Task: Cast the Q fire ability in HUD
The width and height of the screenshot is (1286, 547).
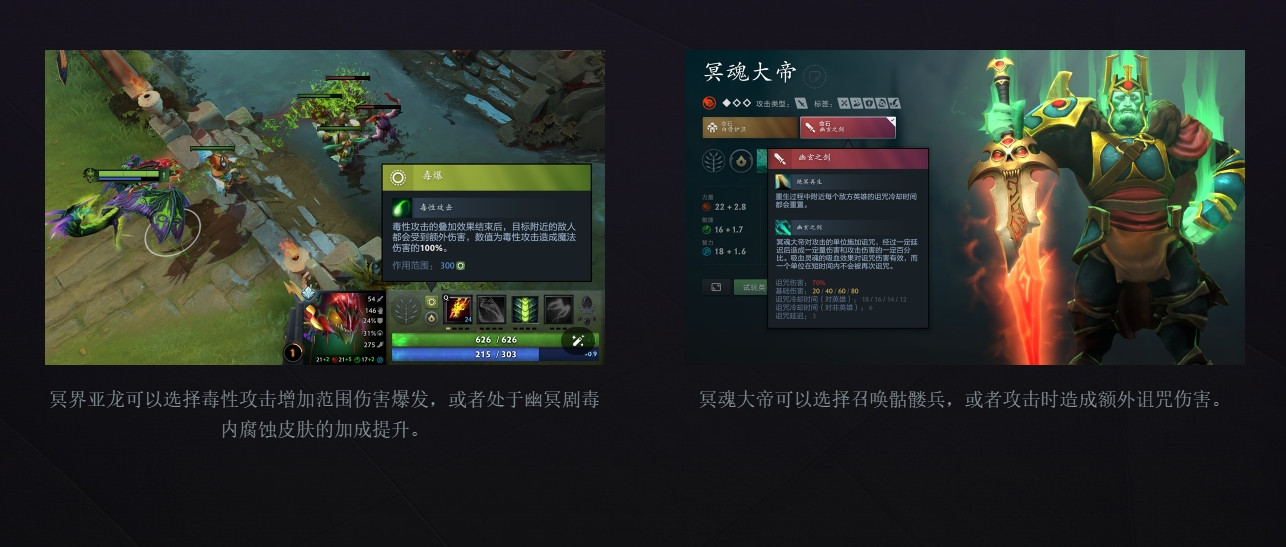Action: [459, 310]
